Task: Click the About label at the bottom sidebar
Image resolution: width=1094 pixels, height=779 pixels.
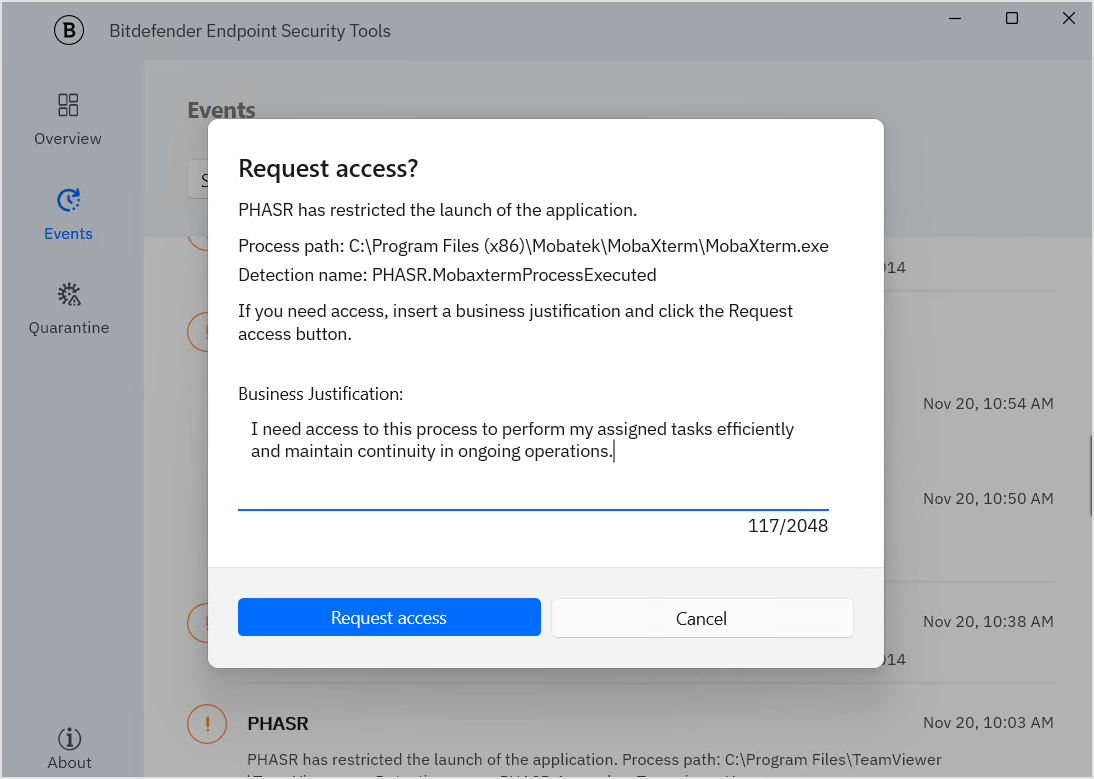Action: [x=69, y=762]
